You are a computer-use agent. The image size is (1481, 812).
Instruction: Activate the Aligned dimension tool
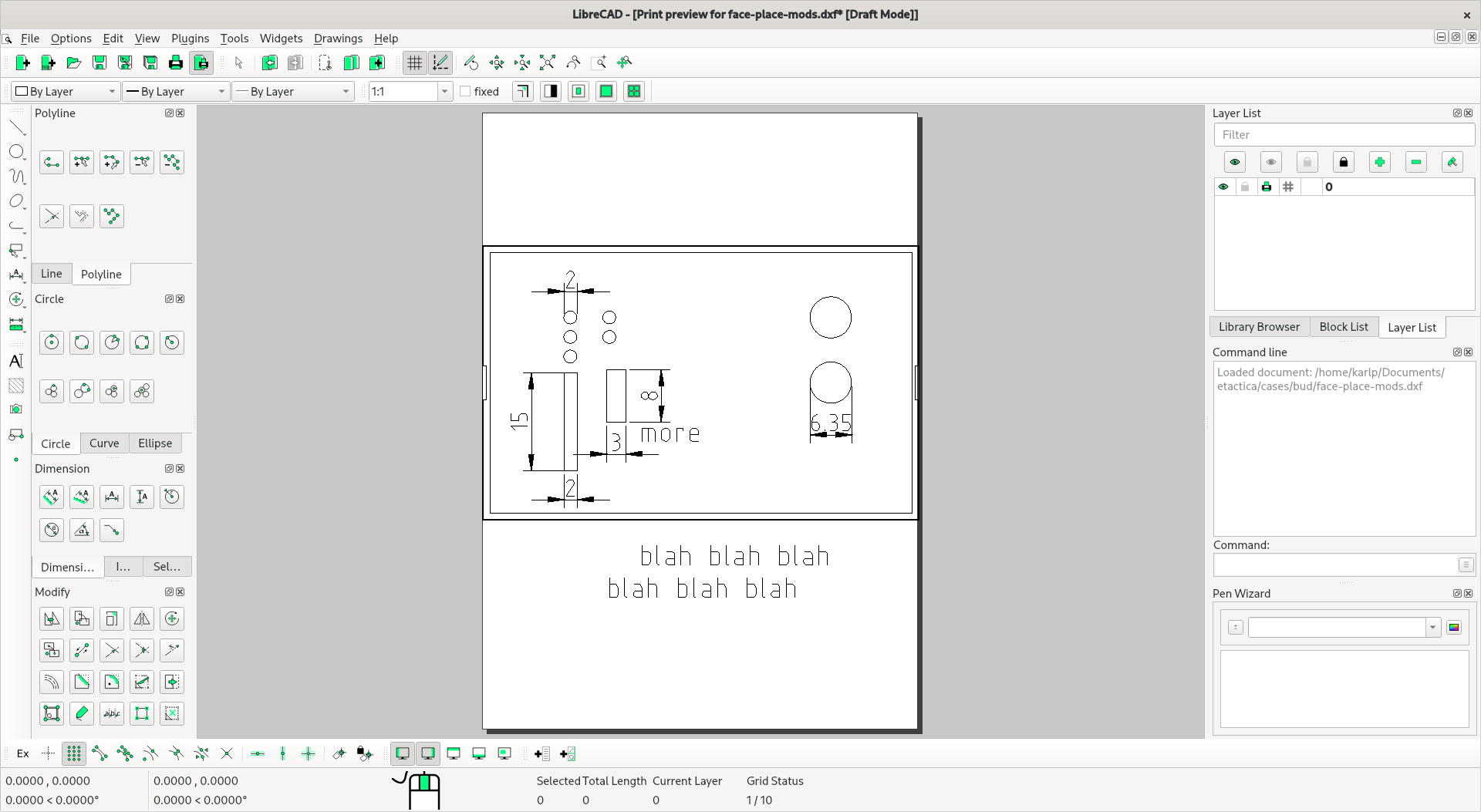pos(51,497)
